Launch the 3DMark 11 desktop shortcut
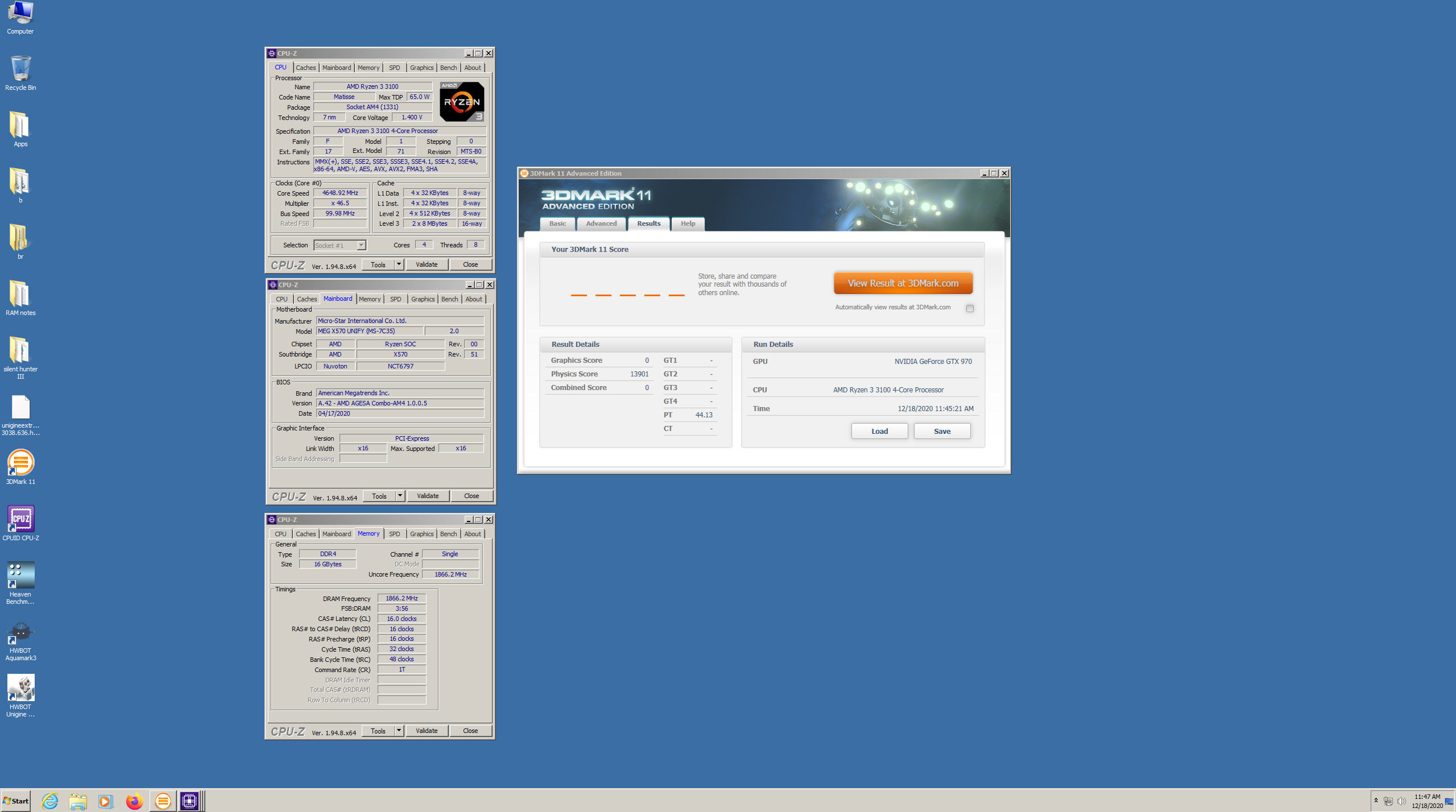Viewport: 1456px width, 812px height. (20, 467)
